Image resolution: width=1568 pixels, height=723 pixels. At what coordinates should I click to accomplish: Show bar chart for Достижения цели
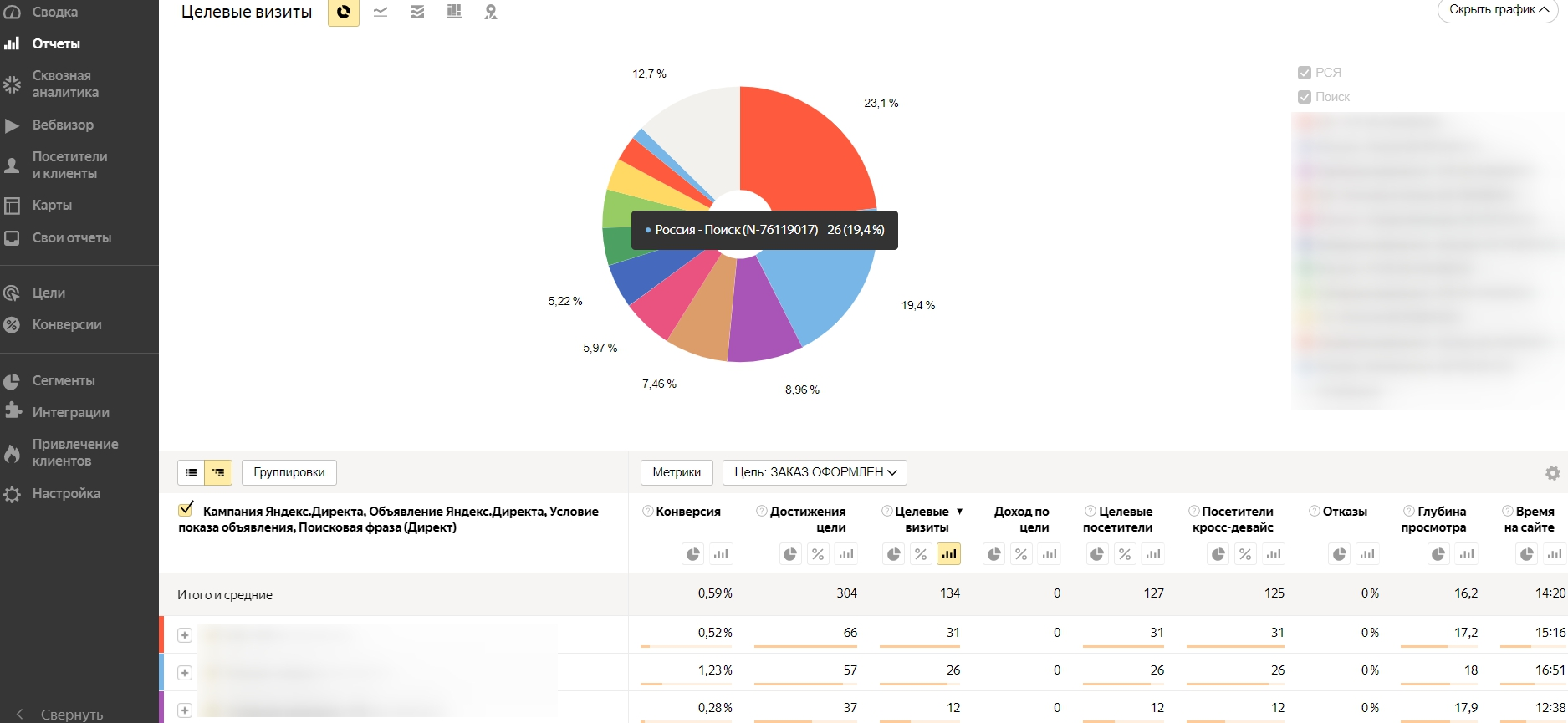(846, 553)
